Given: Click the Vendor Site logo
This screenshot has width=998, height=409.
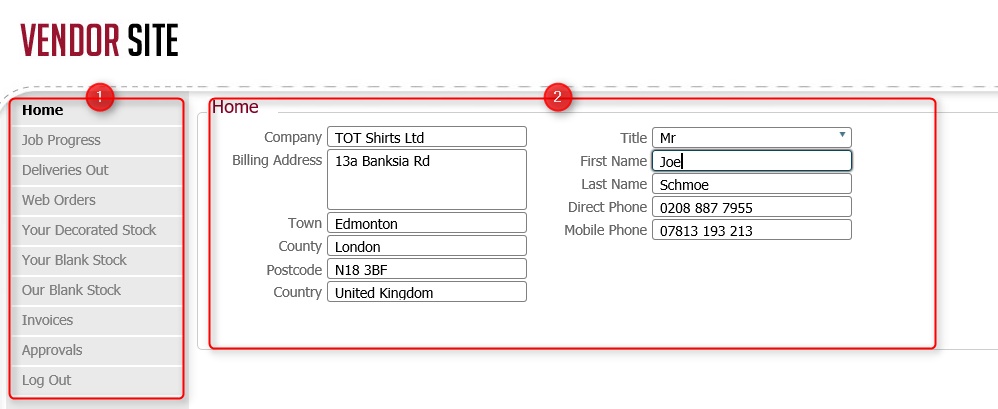Looking at the screenshot, I should click(x=99, y=40).
